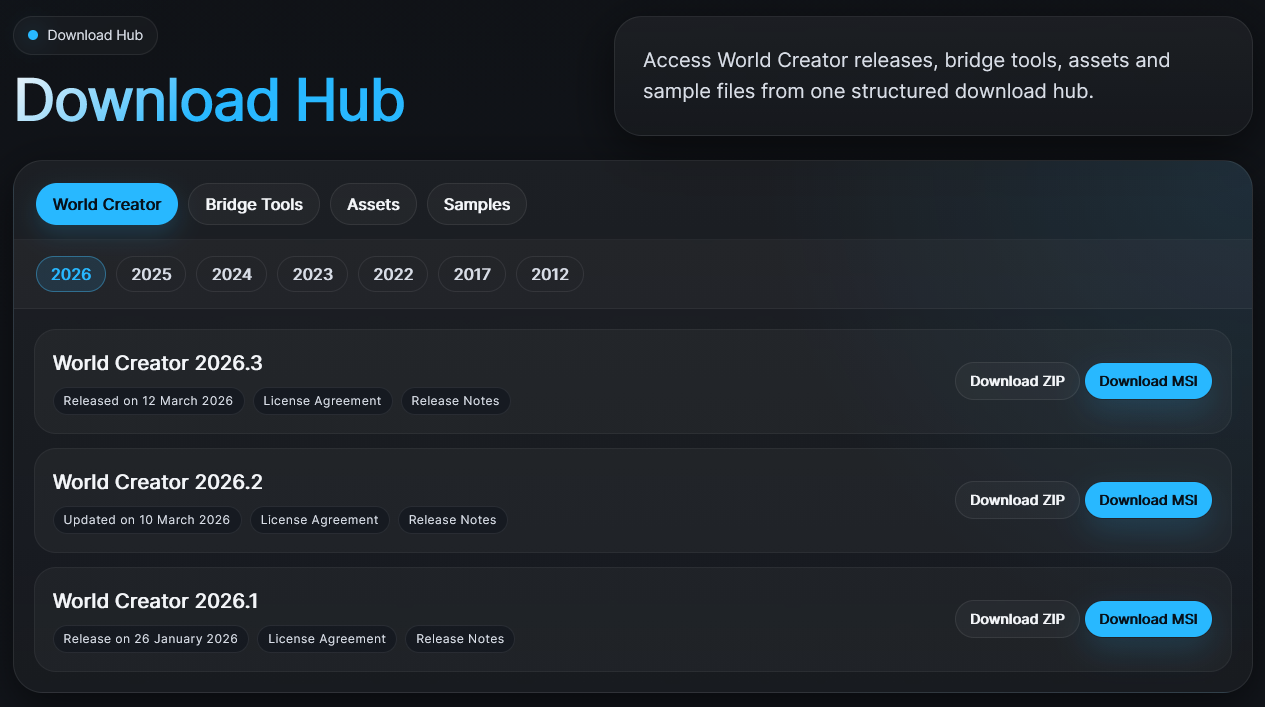View the 2017 releases
Screen dimensions: 1265x707
click(x=472, y=274)
